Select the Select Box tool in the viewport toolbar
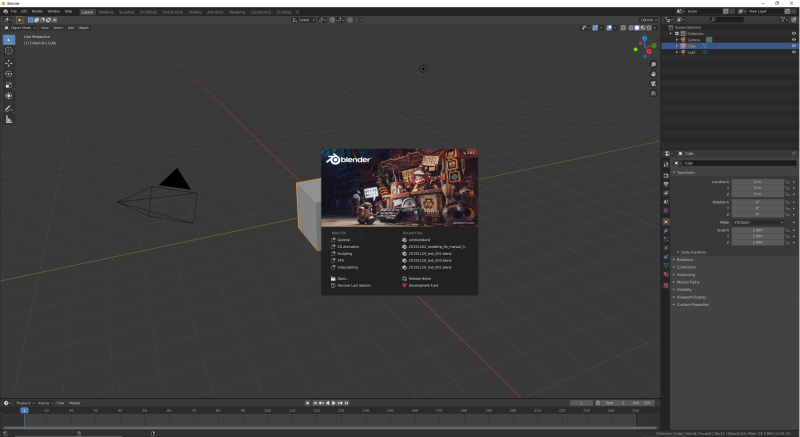Viewport: 800px width, 437px height. coord(9,40)
